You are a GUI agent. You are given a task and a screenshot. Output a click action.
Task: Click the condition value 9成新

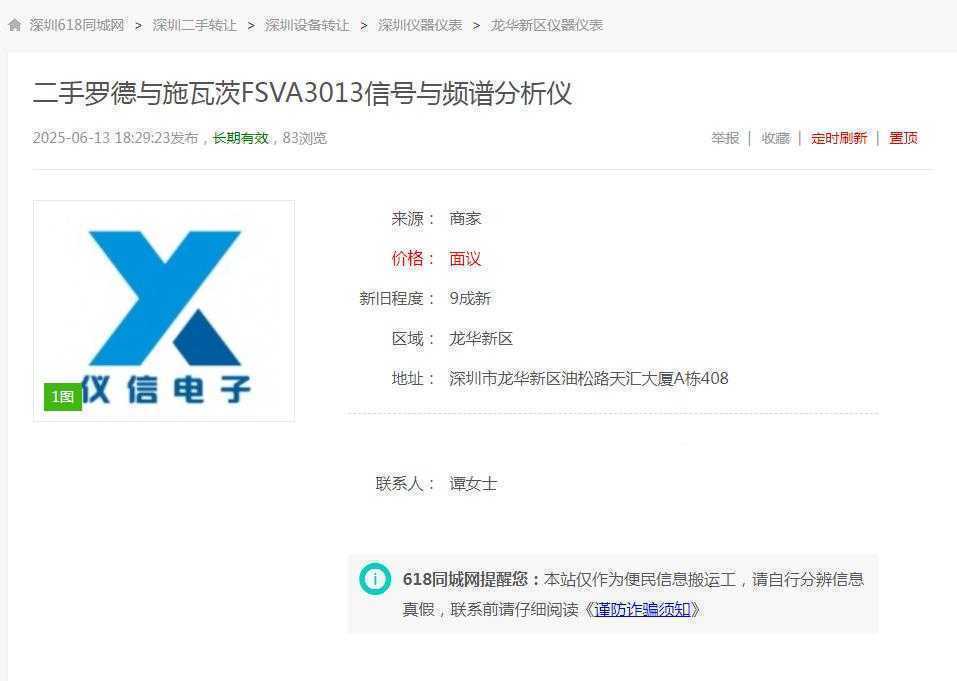[x=470, y=298]
